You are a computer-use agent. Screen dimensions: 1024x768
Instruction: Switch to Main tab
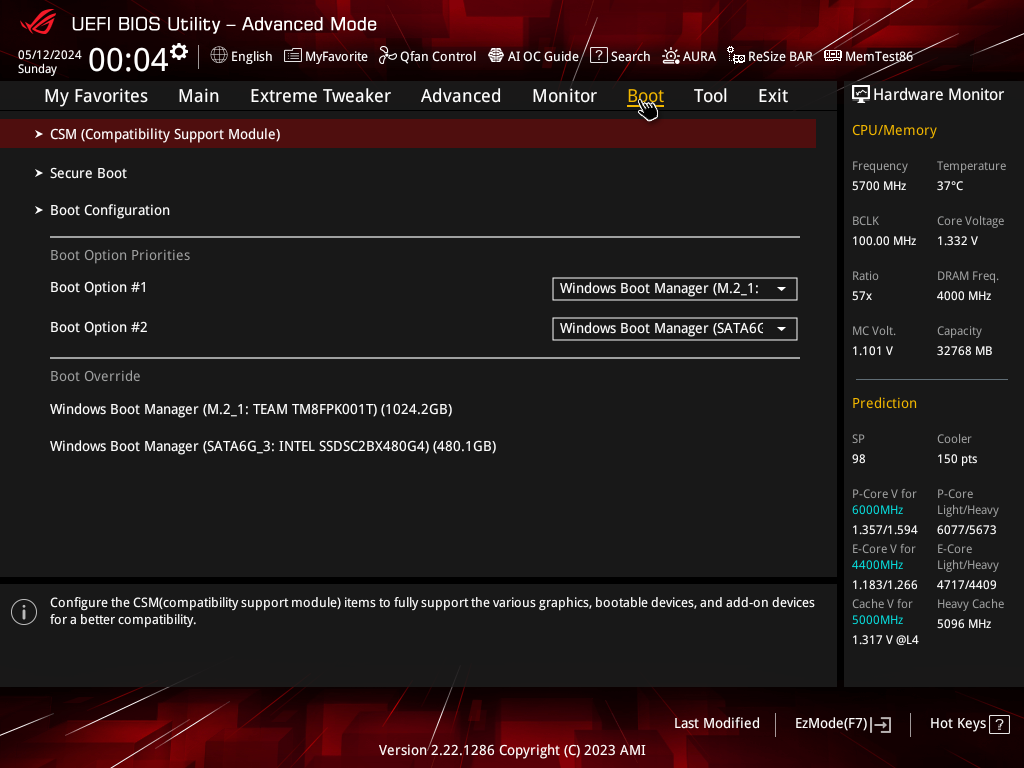pyautogui.click(x=199, y=96)
